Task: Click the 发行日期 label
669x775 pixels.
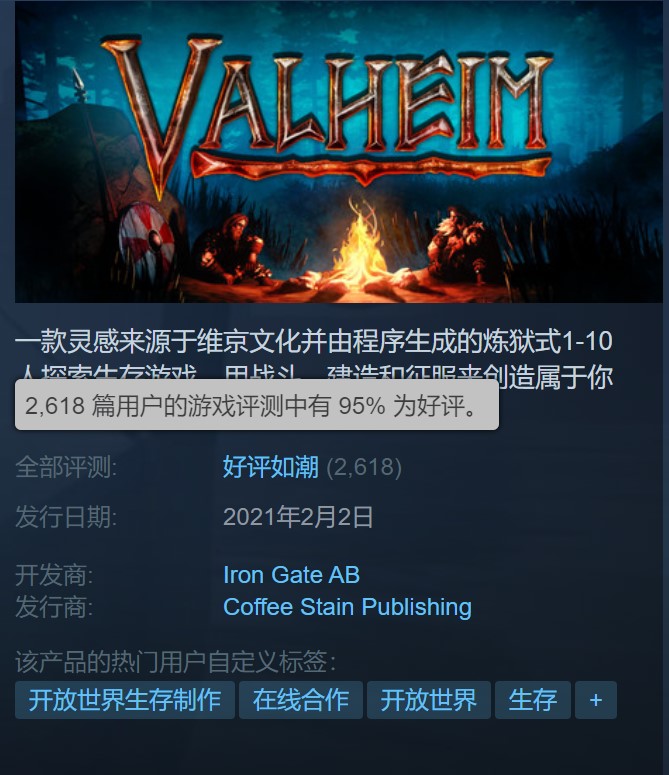Action: [66, 517]
